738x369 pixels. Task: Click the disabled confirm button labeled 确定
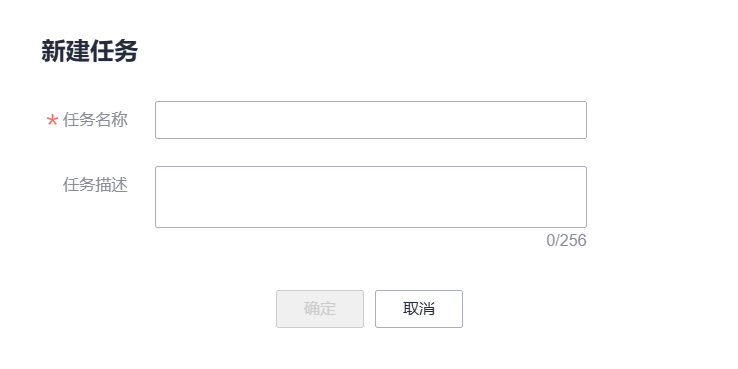[320, 309]
